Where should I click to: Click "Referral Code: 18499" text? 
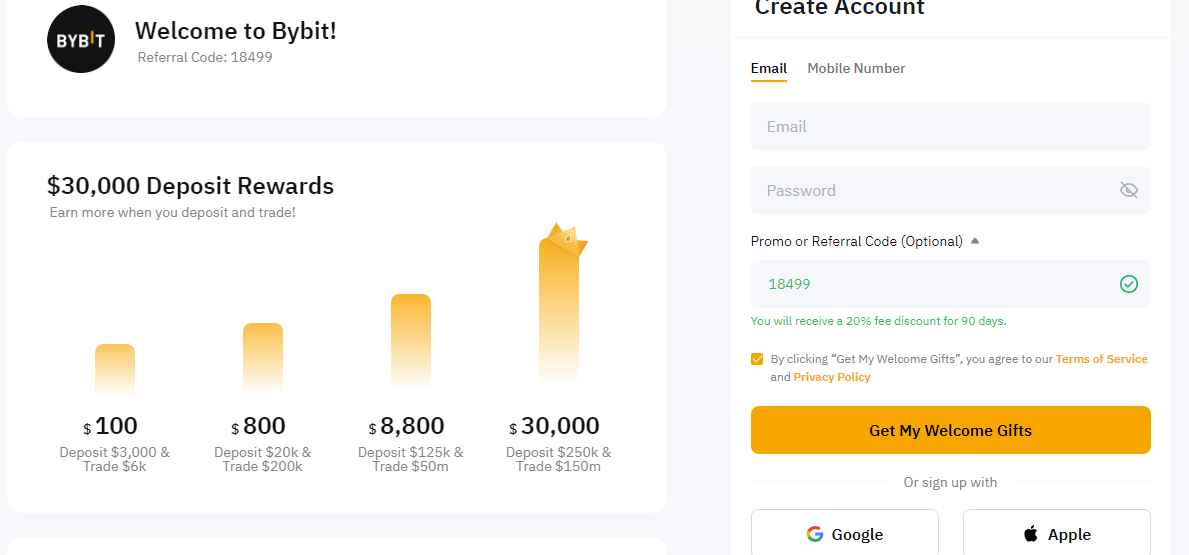(x=205, y=57)
